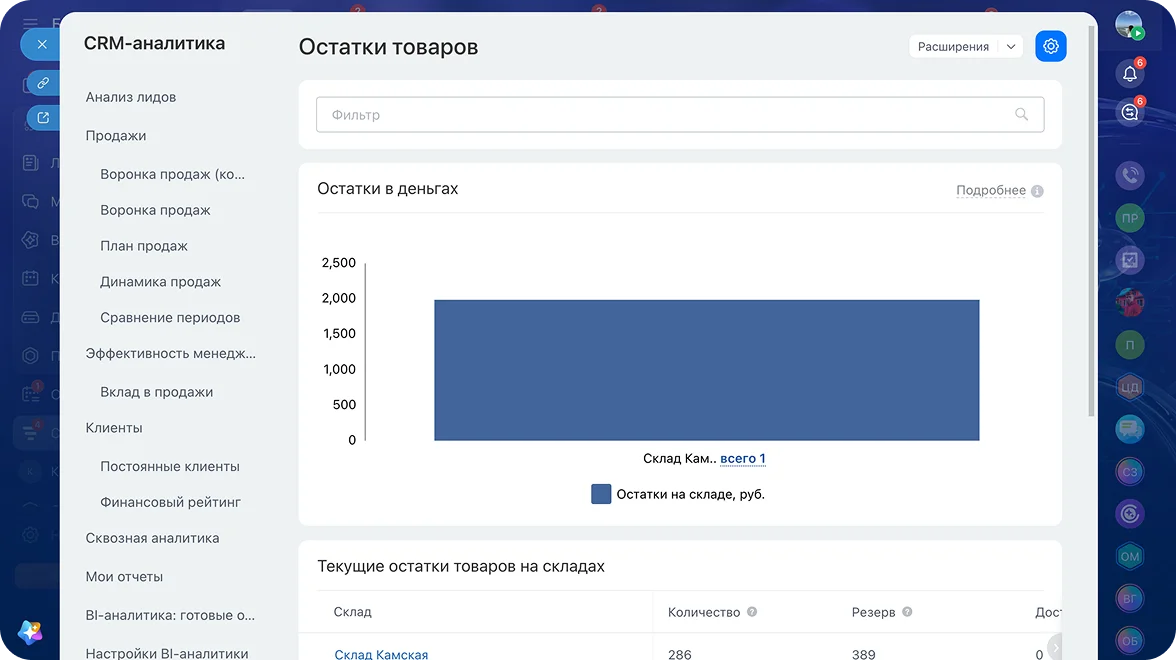
Task: Show the Количество column help icon
Action: (752, 612)
